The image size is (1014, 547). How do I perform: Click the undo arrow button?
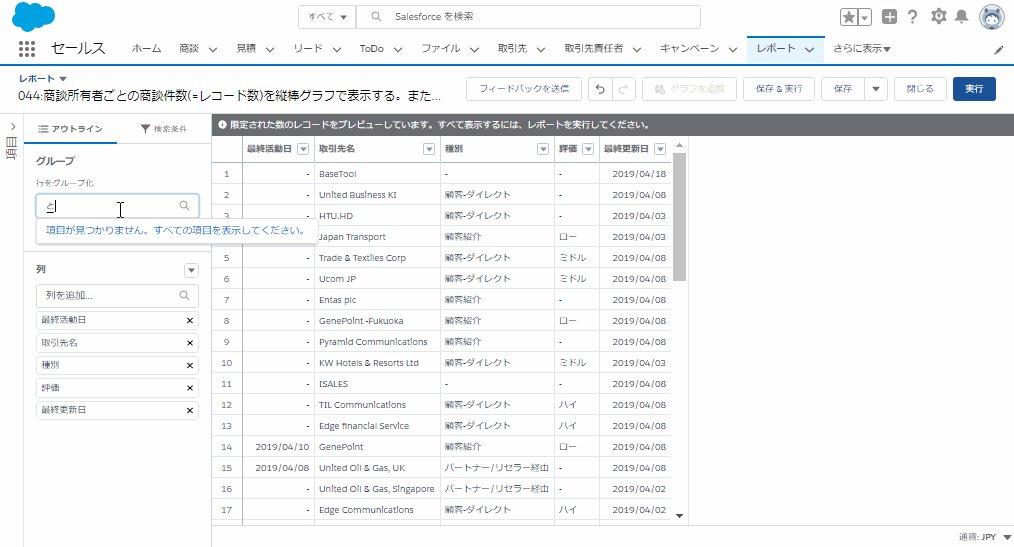600,89
